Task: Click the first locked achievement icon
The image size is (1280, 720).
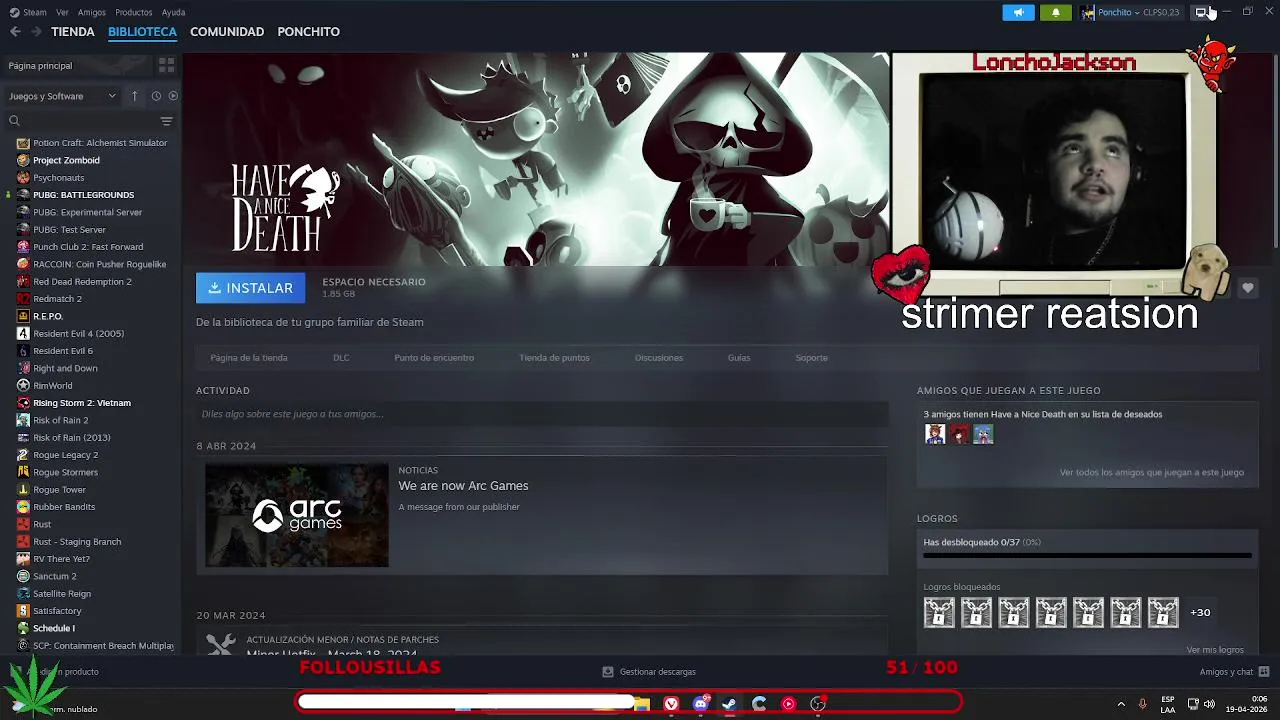Action: click(939, 612)
